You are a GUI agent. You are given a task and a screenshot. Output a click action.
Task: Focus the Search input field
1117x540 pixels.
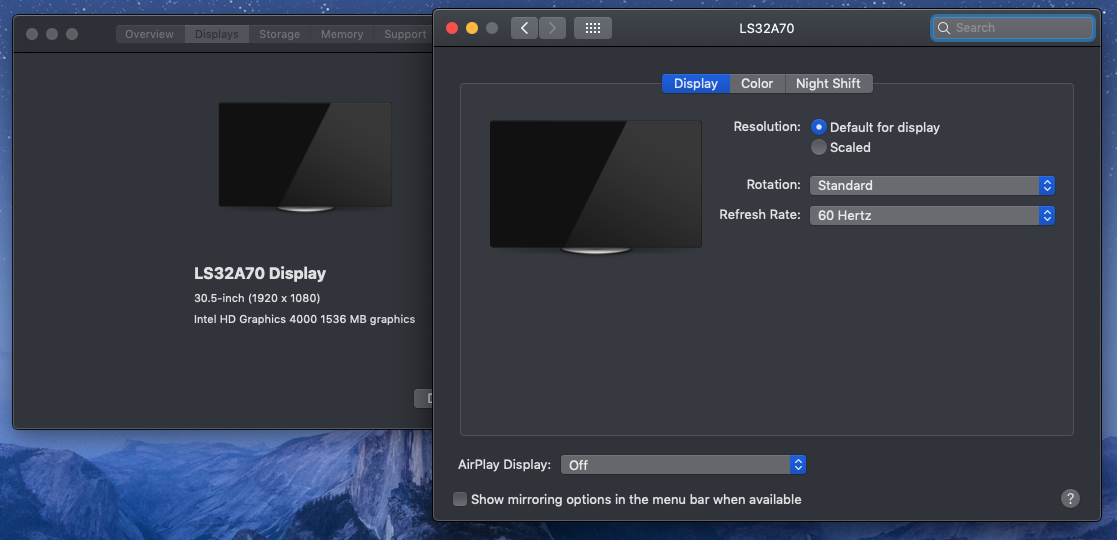(x=1012, y=28)
